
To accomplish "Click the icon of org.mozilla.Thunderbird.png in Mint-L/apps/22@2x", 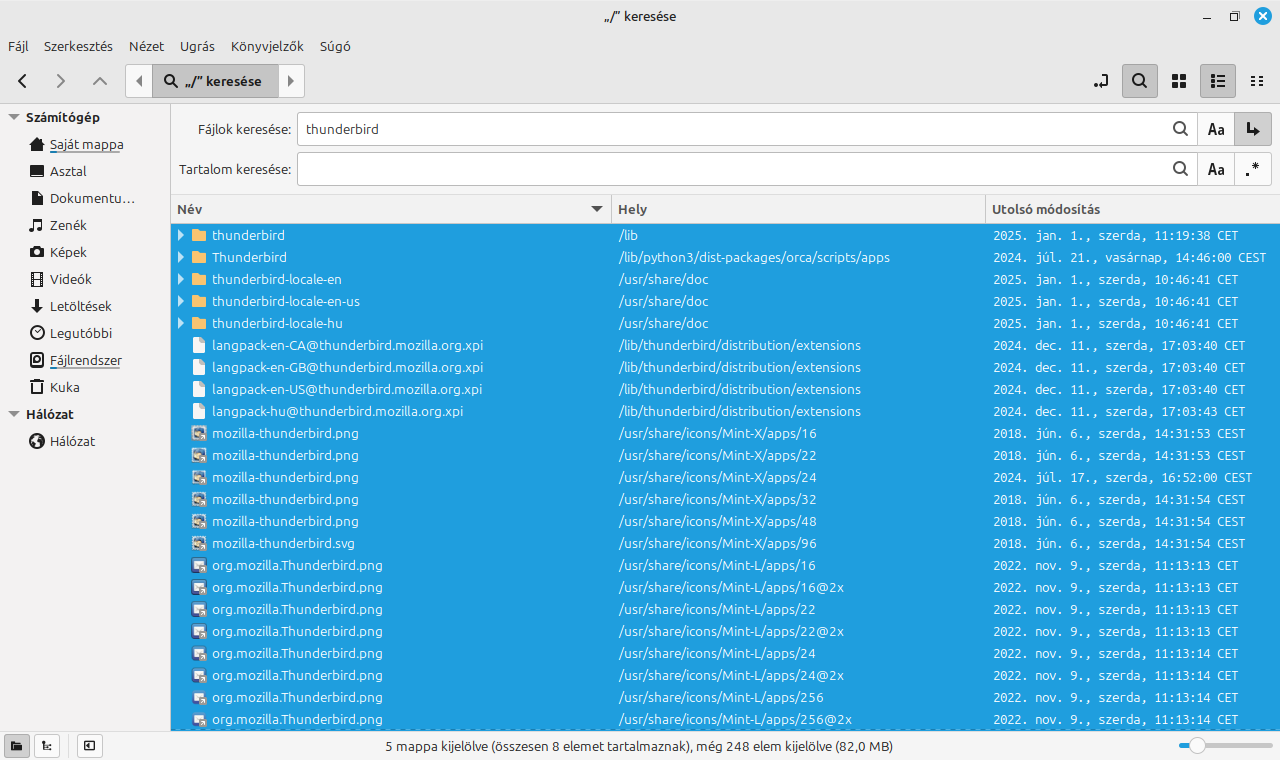I will (199, 631).
